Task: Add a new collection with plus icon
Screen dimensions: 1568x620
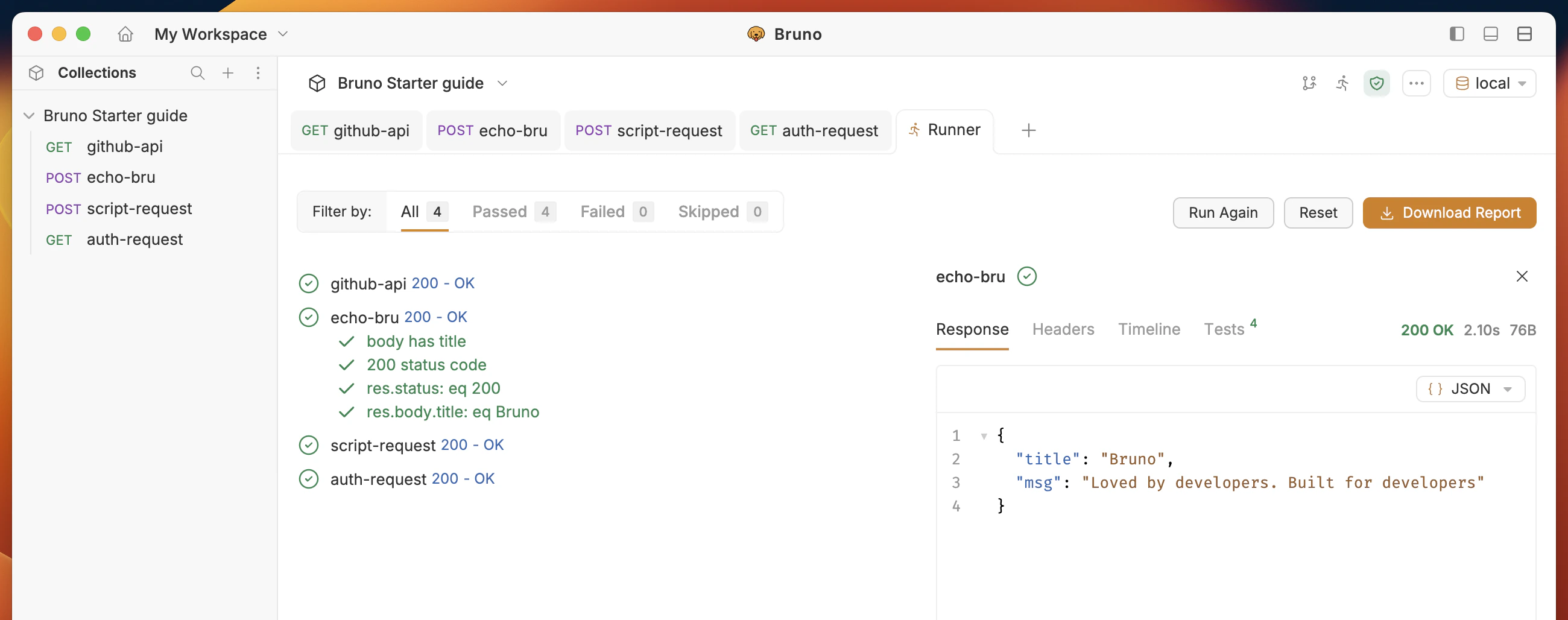Action: pos(227,73)
